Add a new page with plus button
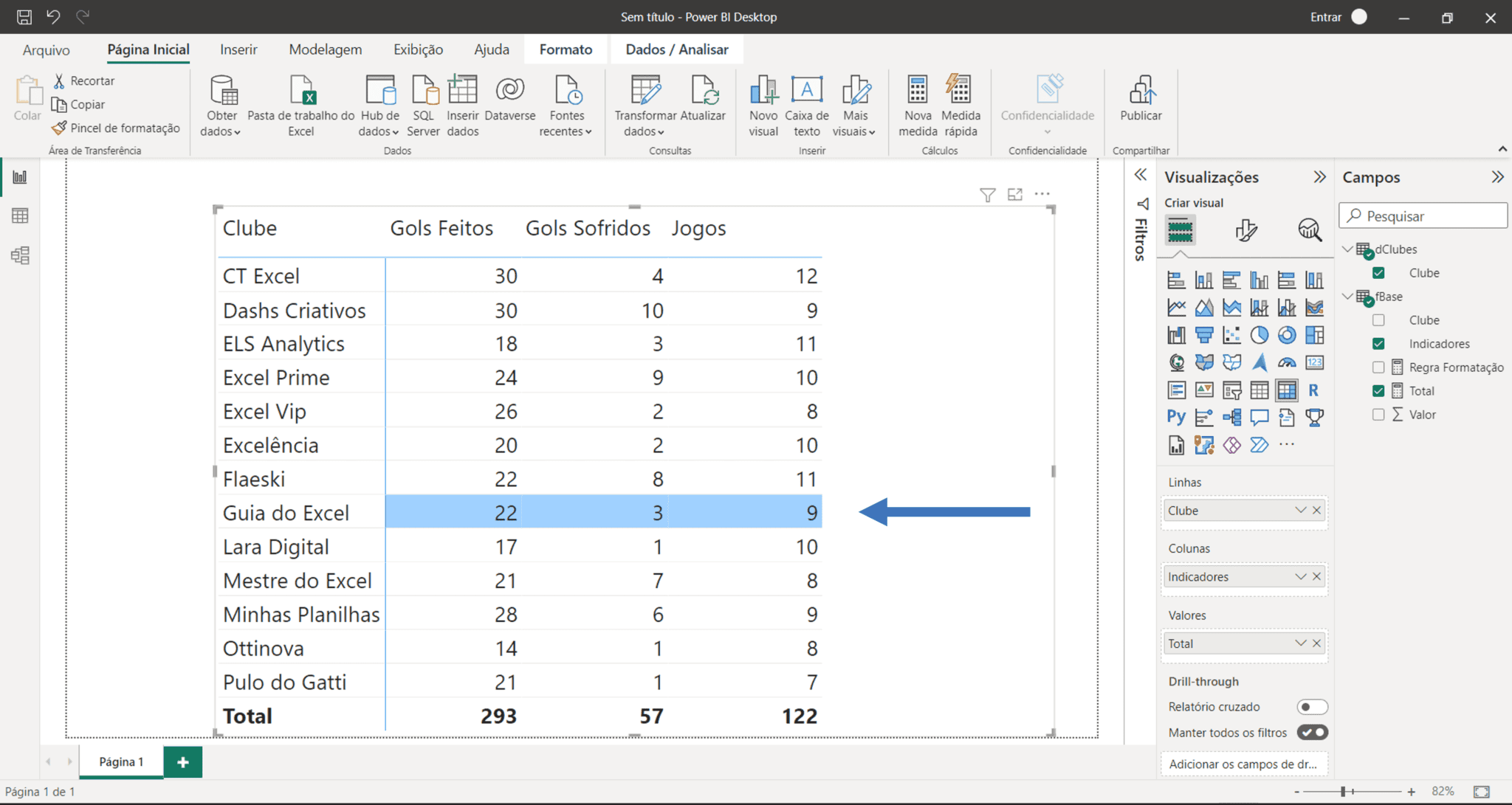The image size is (1512, 805). [x=182, y=761]
